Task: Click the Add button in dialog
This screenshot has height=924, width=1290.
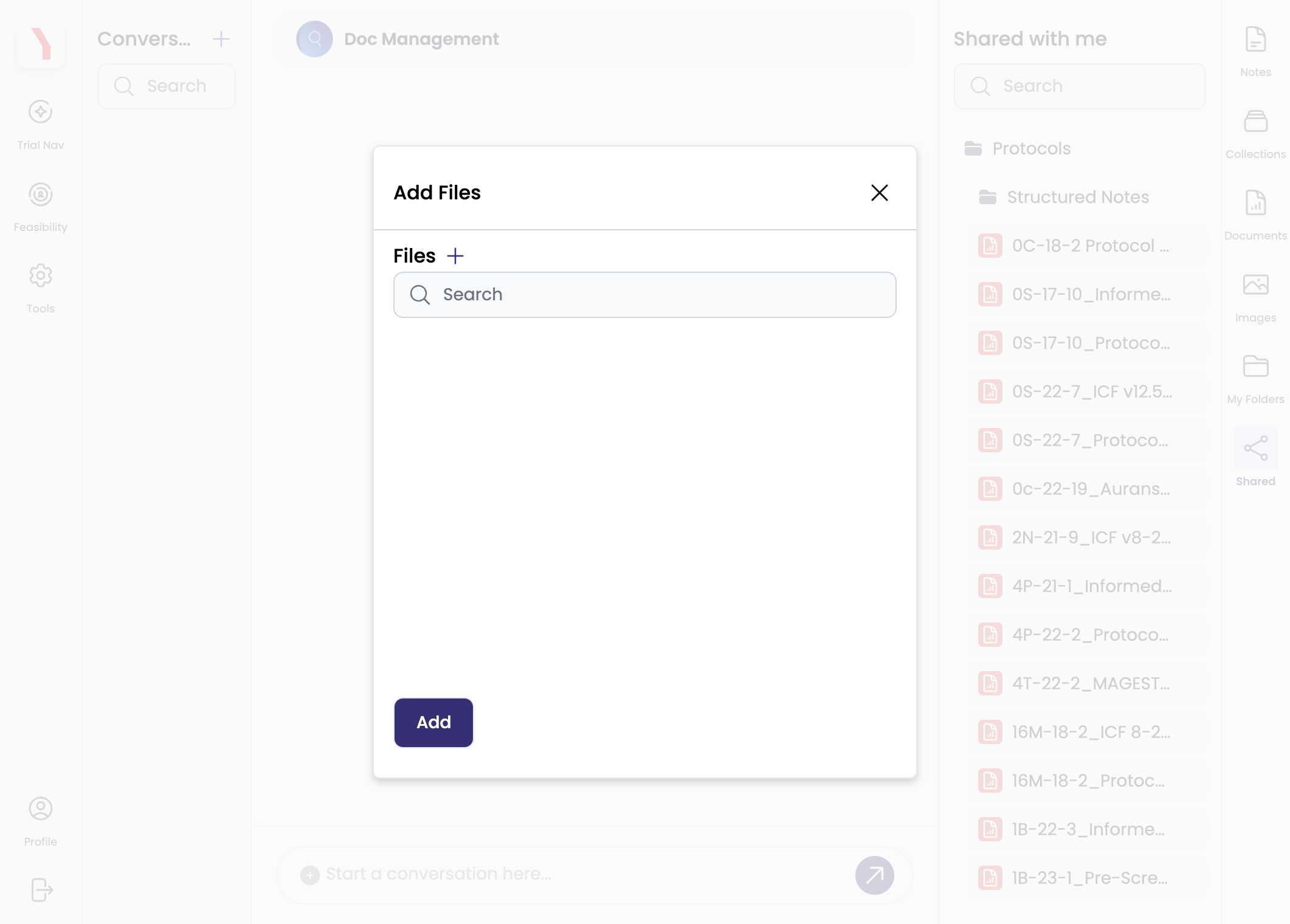Action: click(433, 722)
